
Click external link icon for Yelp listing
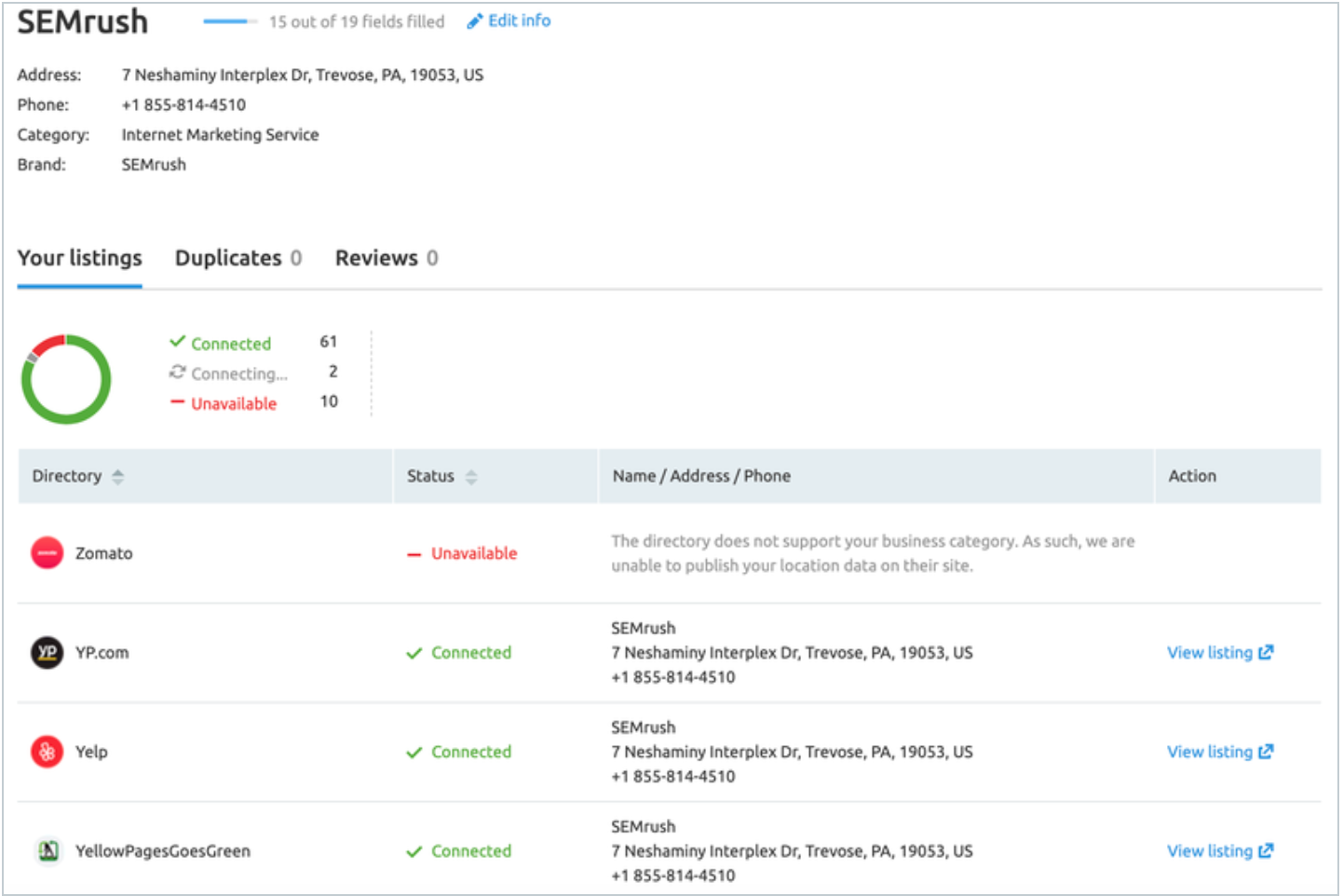pos(1266,752)
